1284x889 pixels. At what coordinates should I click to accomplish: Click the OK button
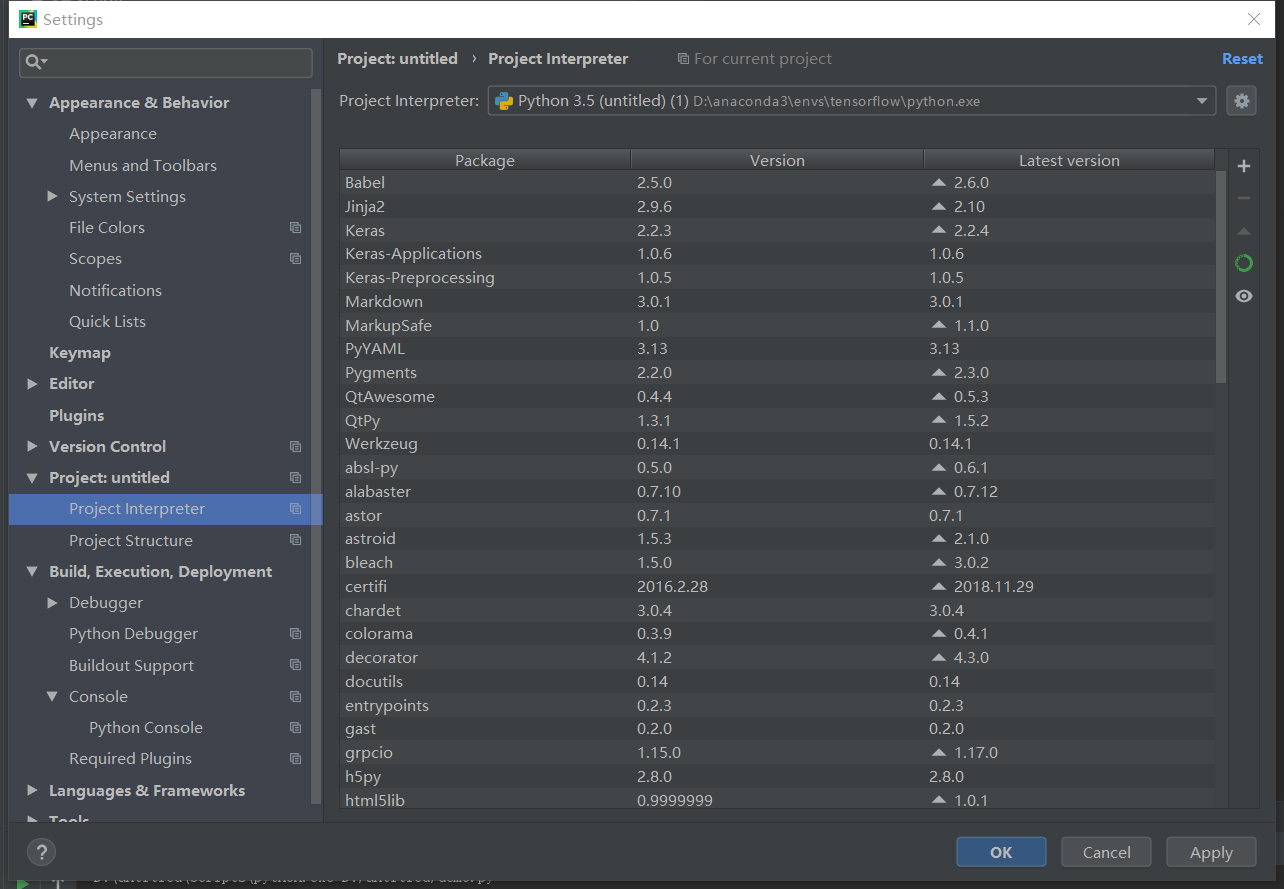pos(1001,852)
